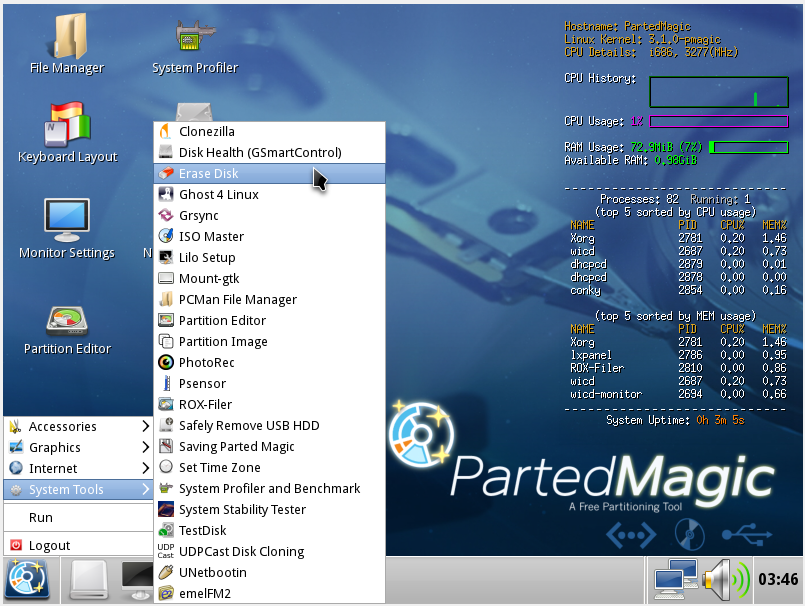Click the PhotoRec eye icon
805x606 pixels.
point(165,363)
